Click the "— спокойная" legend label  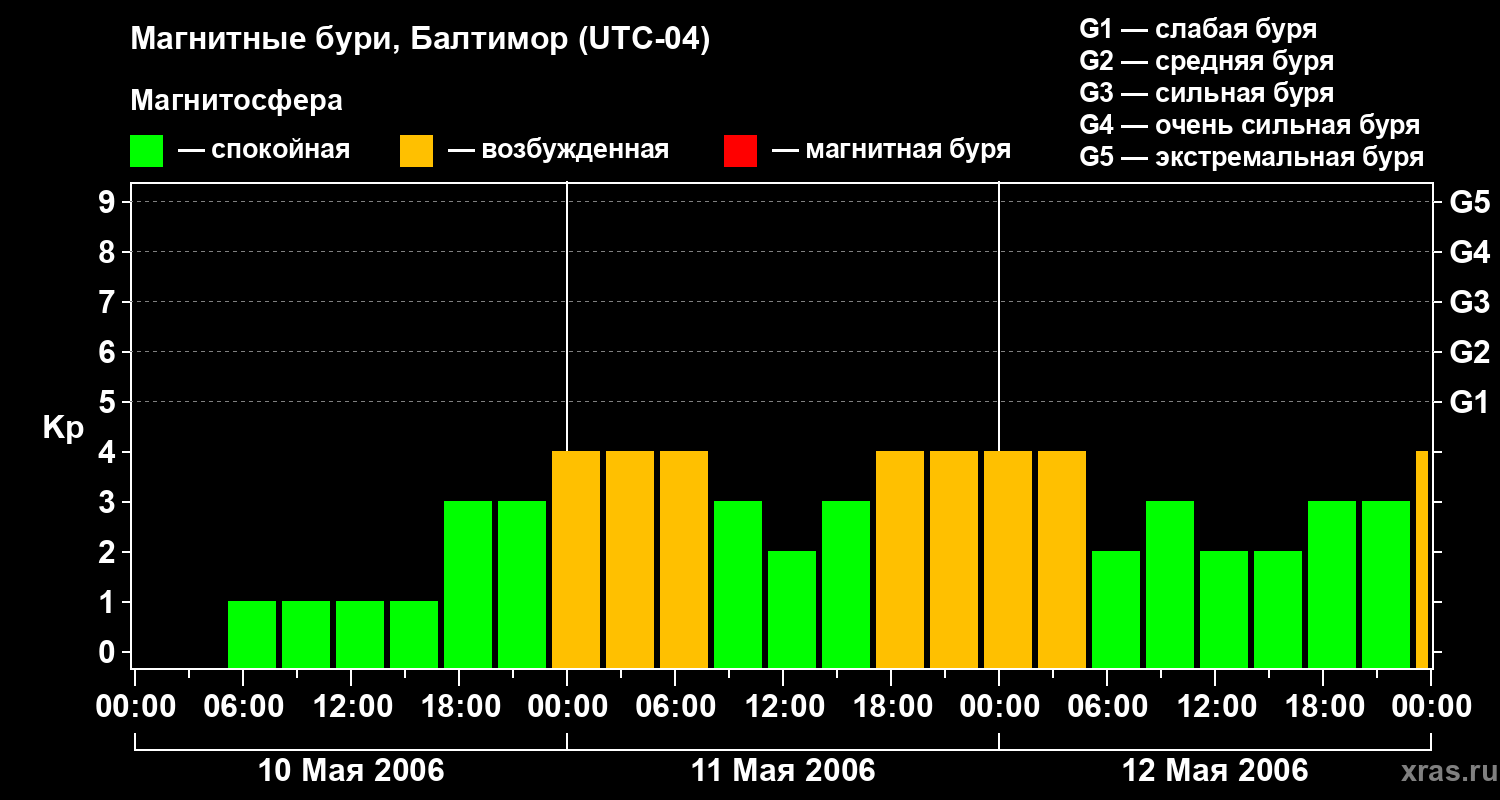click(x=264, y=151)
